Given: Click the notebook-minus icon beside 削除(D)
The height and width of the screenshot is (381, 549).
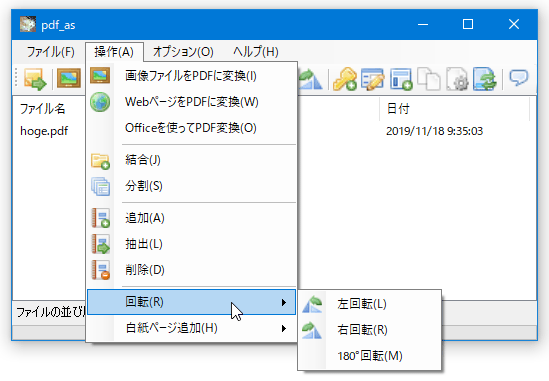Looking at the screenshot, I should pos(100,270).
